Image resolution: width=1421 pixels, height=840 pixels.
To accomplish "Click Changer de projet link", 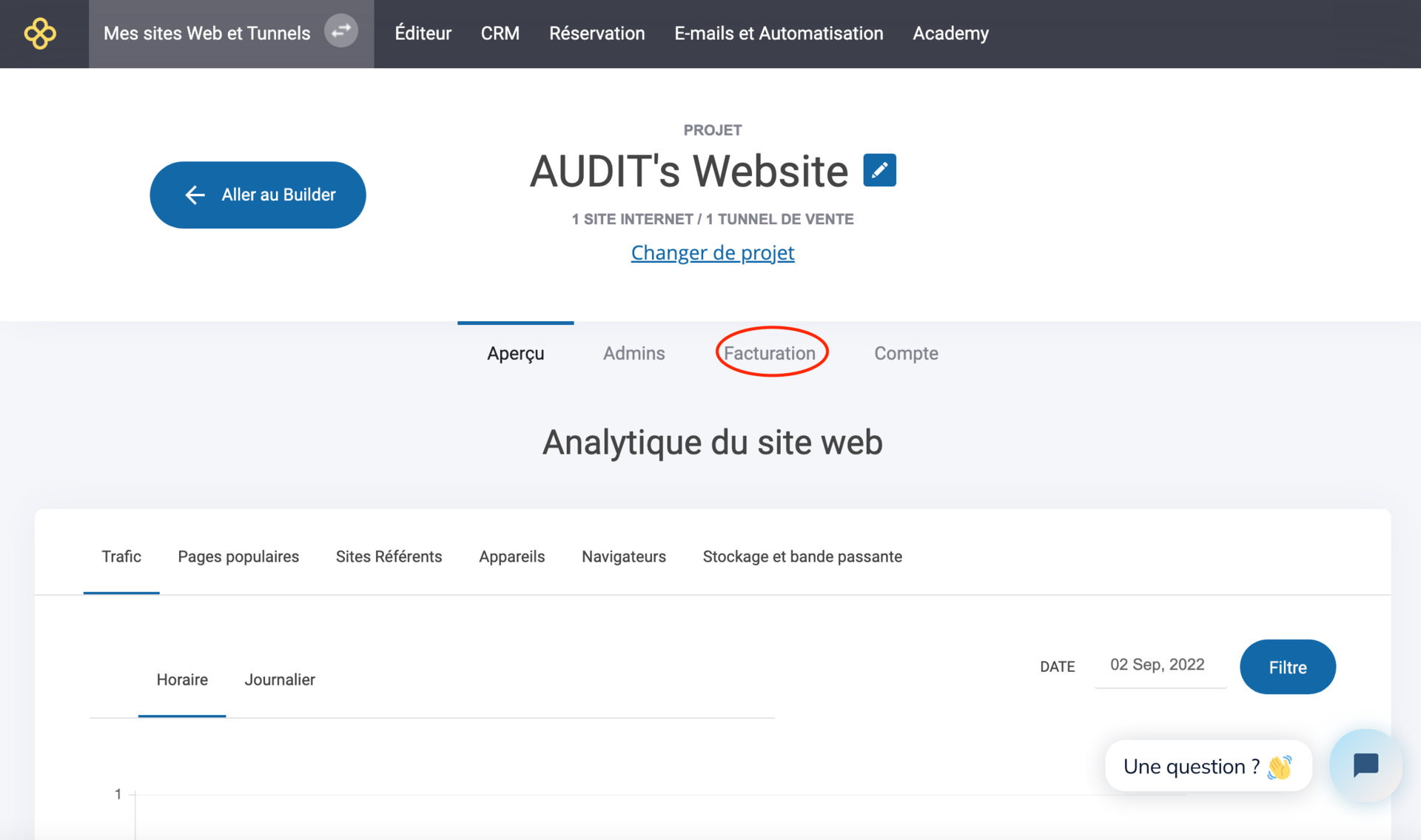I will [x=713, y=252].
